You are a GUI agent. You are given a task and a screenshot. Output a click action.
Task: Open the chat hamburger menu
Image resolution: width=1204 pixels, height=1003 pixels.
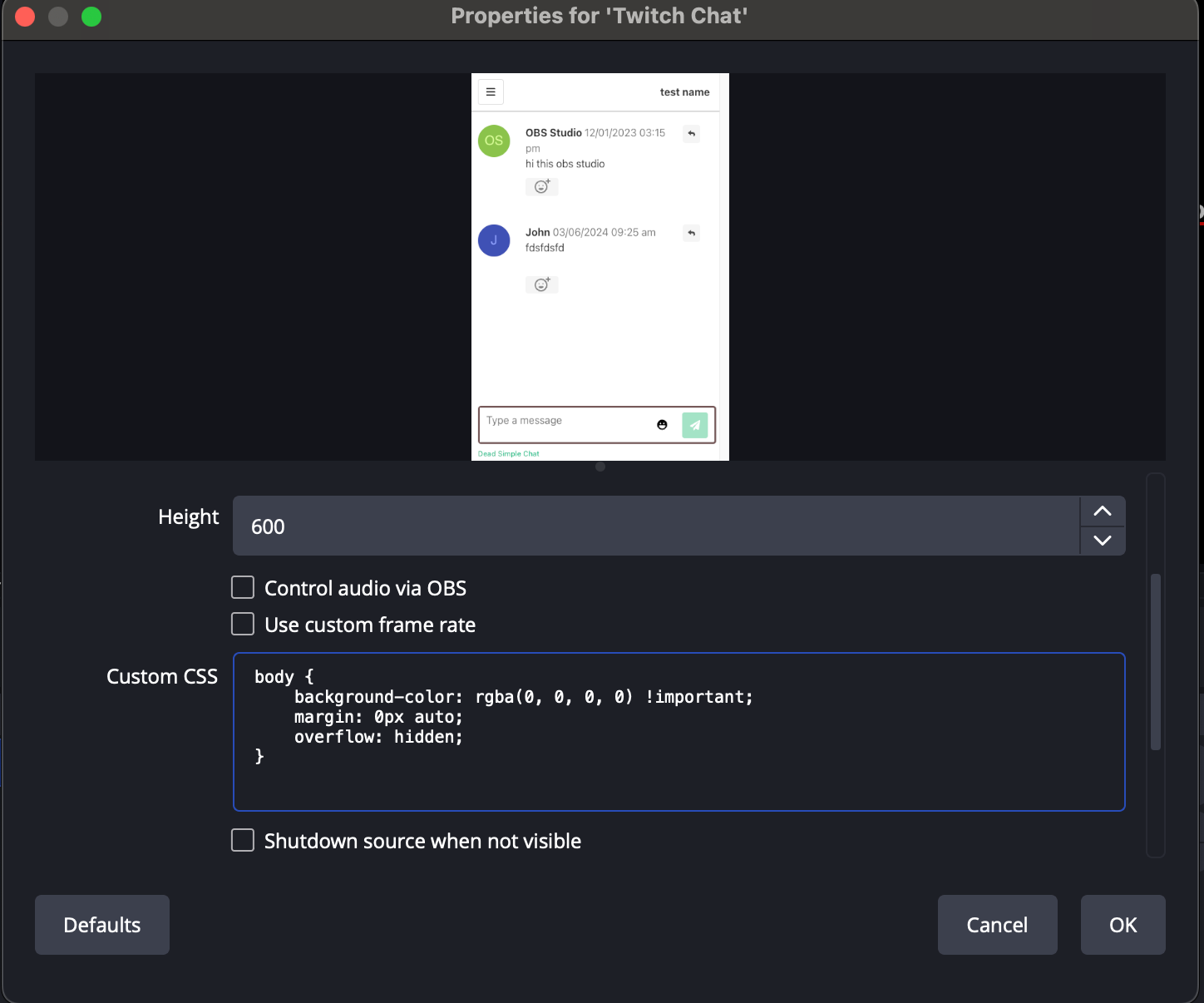tap(491, 92)
